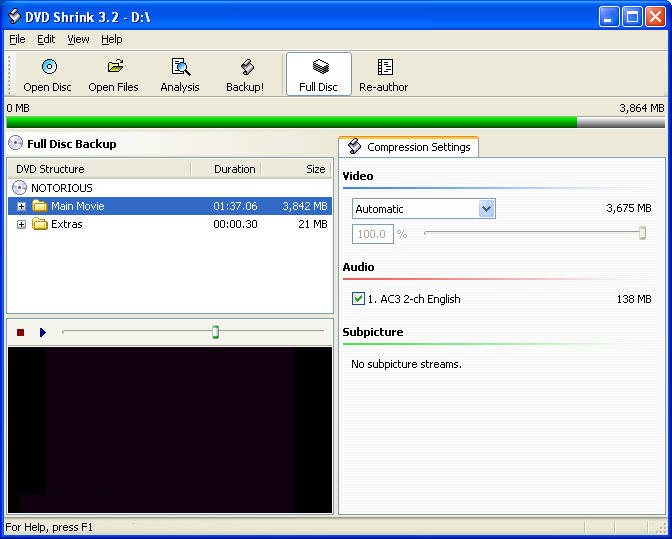Open the Automatic video compression dropdown
This screenshot has height=539, width=672.
click(x=486, y=209)
